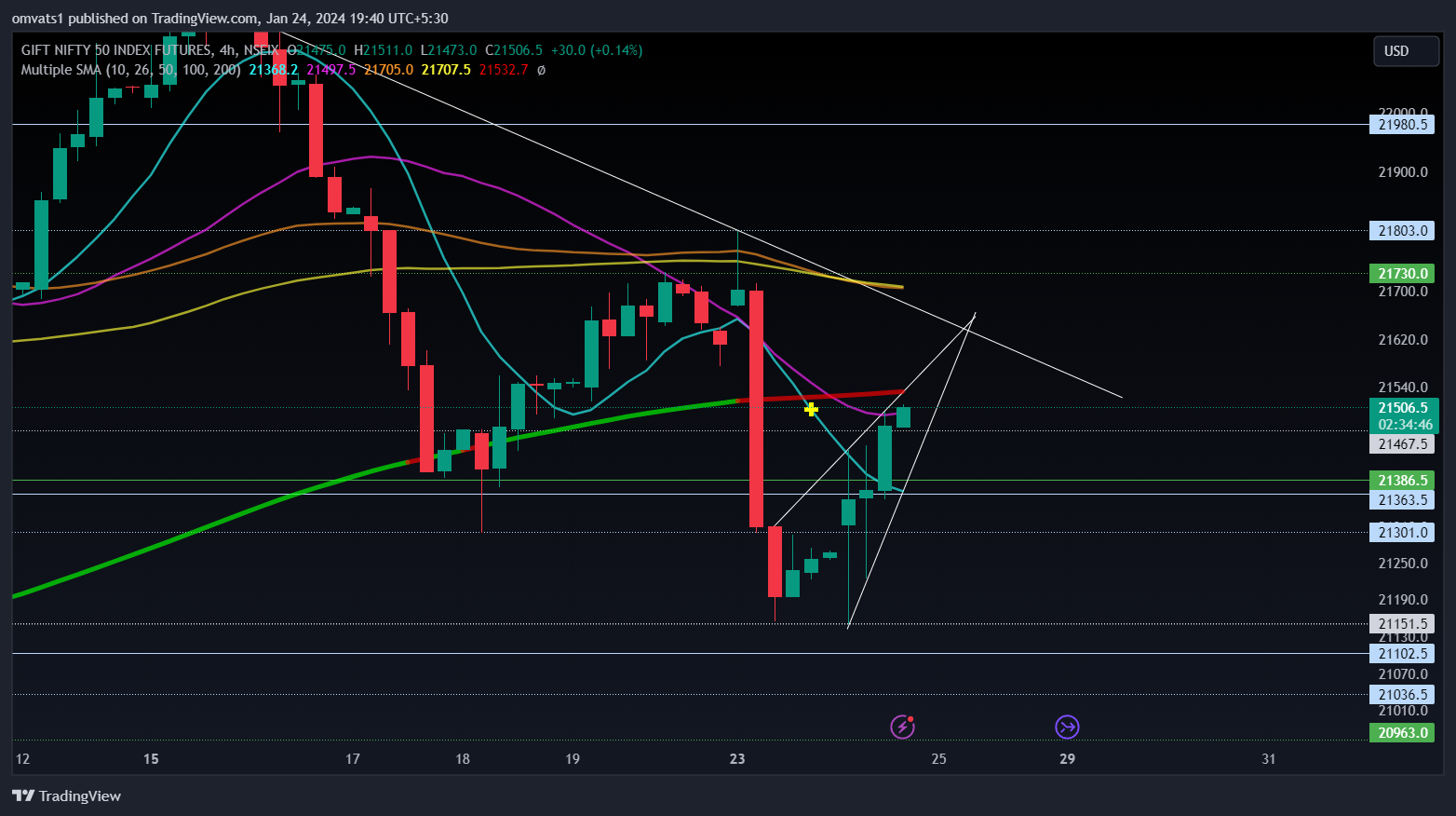Image resolution: width=1456 pixels, height=816 pixels.
Task: Click the 21301.0 price level label
Action: tap(1402, 533)
